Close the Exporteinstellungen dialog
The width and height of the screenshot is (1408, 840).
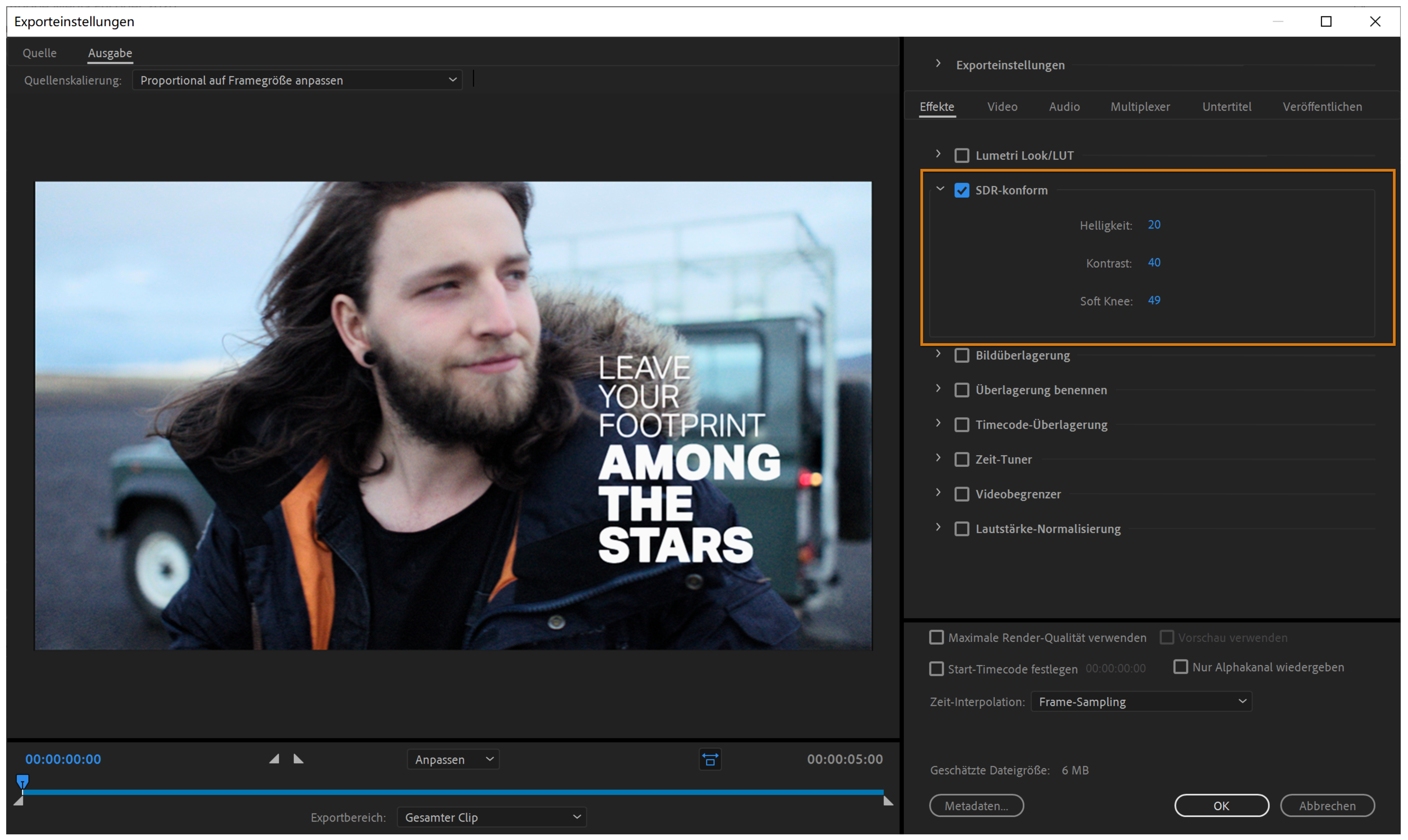pos(1375,22)
